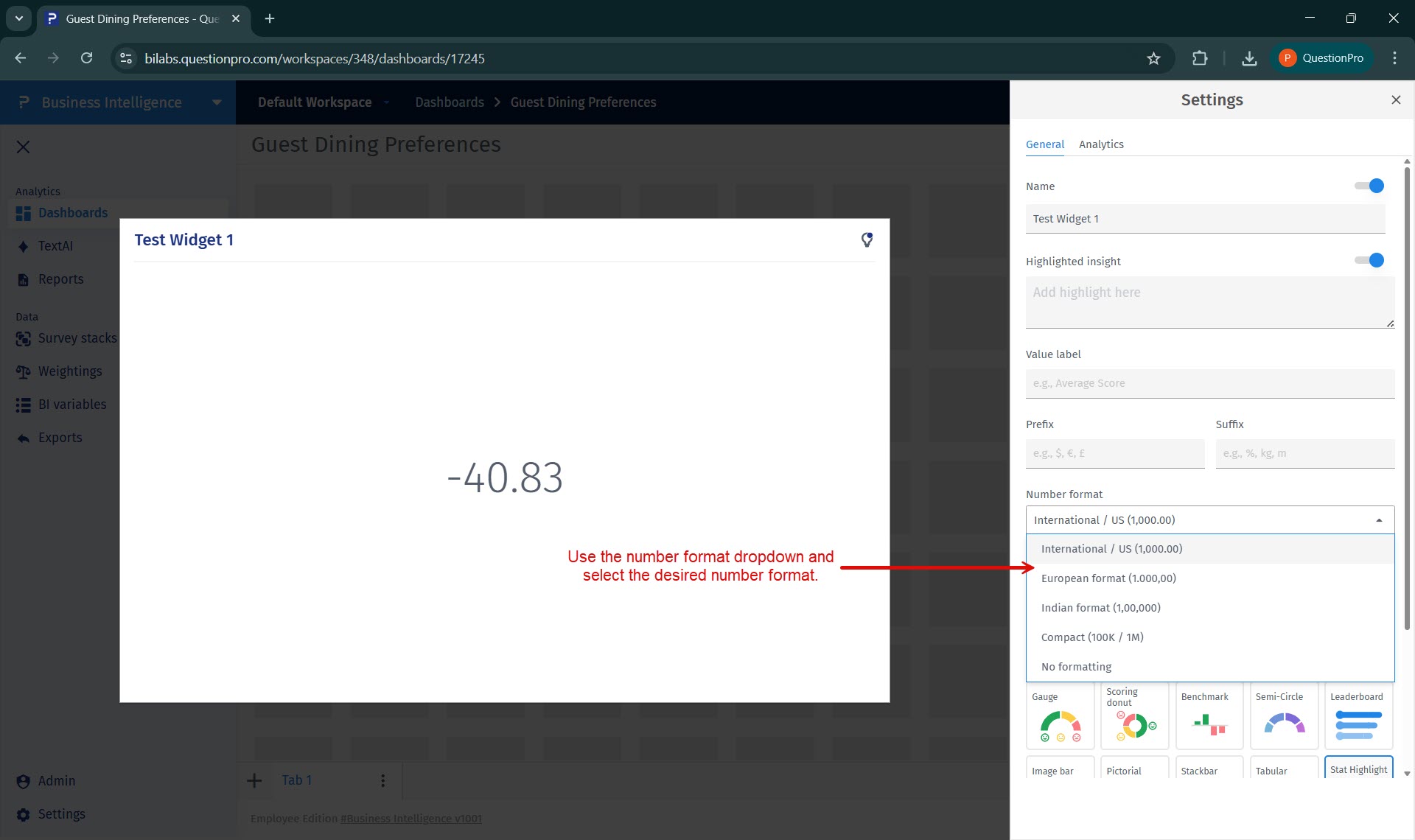Pick the Benchmark chart type icon
The image size is (1415, 840).
point(1209,725)
